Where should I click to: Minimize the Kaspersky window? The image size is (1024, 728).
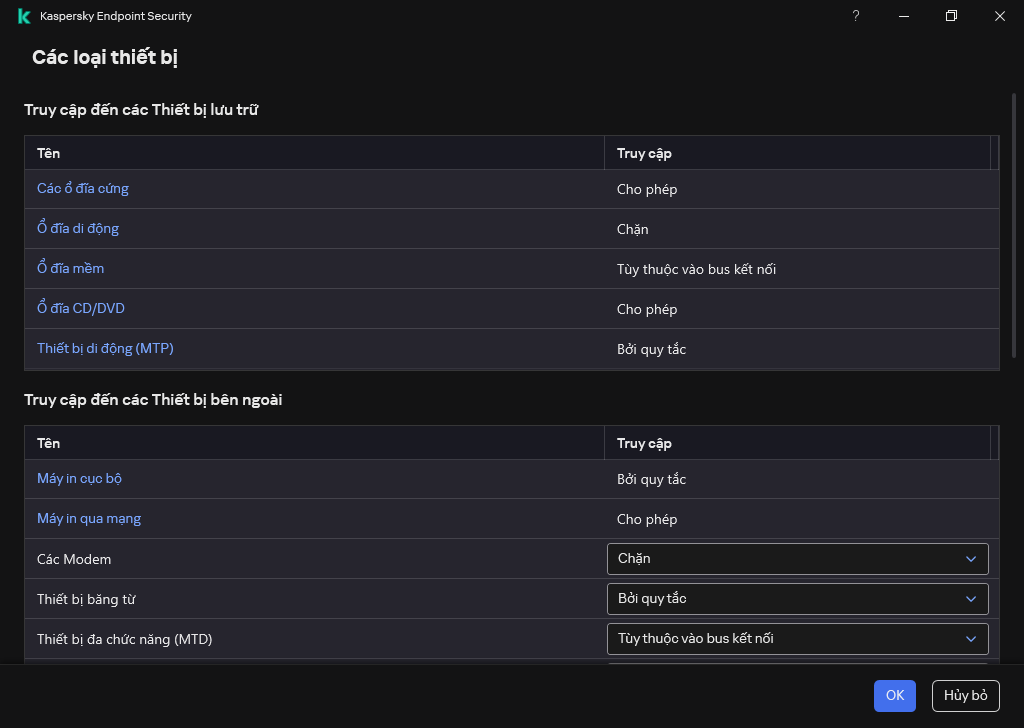tap(904, 16)
